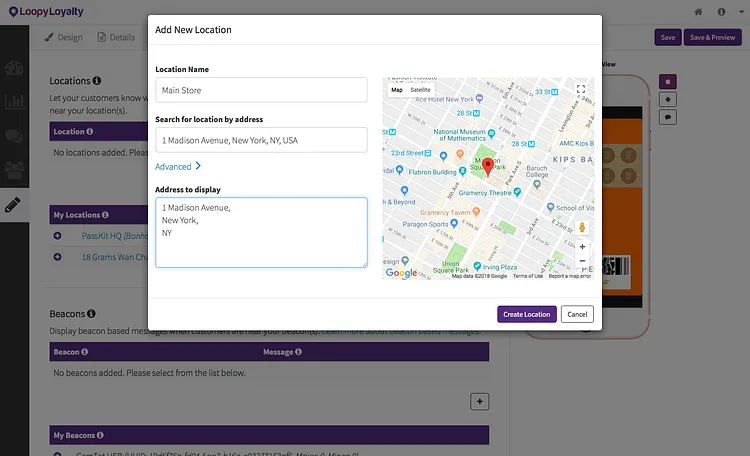Screen dimensions: 750x456
Task: Edit the Location Name field
Action: [x=261, y=90]
